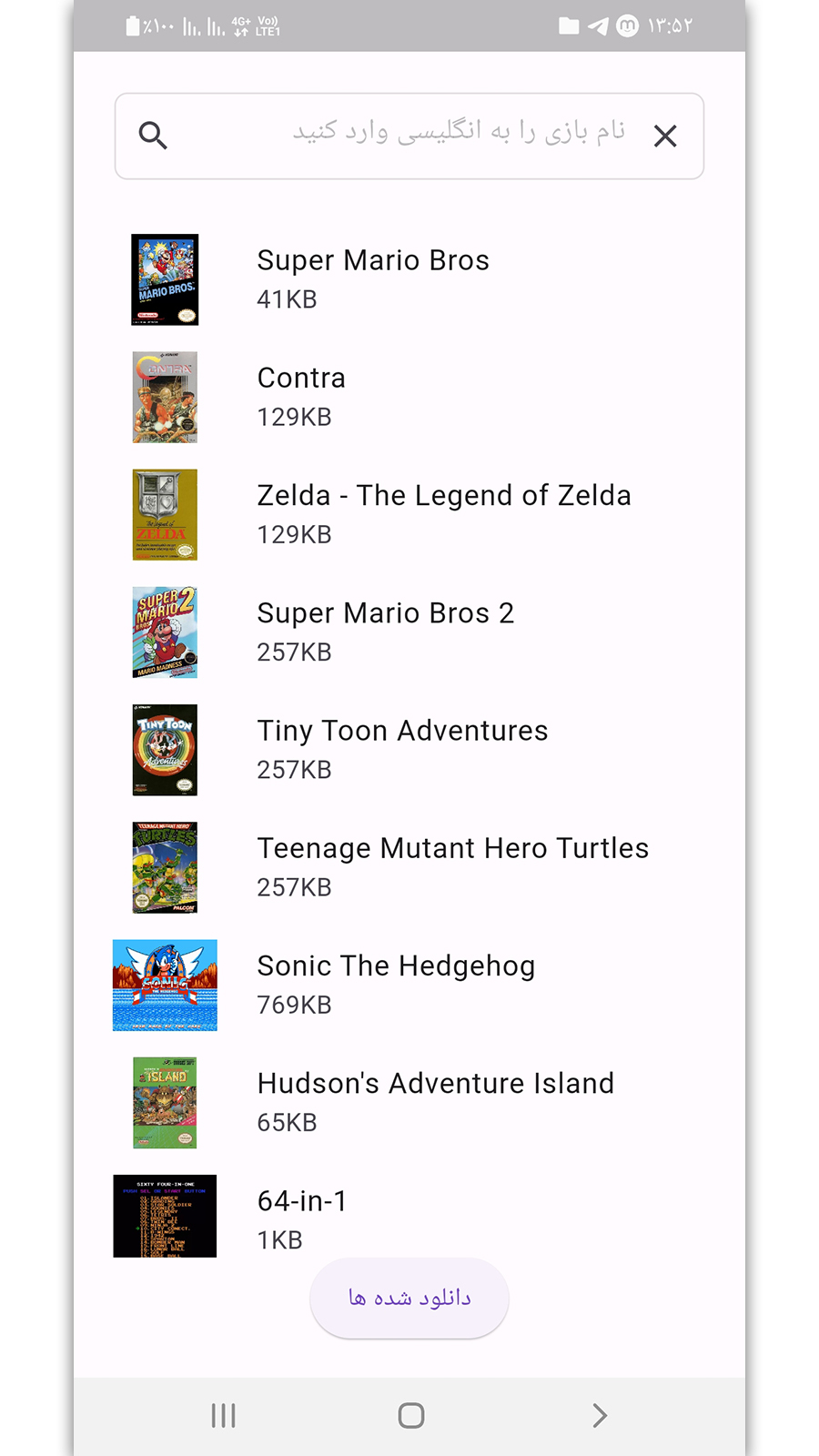Tap the Sonic The Hedgehog cover image

tap(165, 985)
